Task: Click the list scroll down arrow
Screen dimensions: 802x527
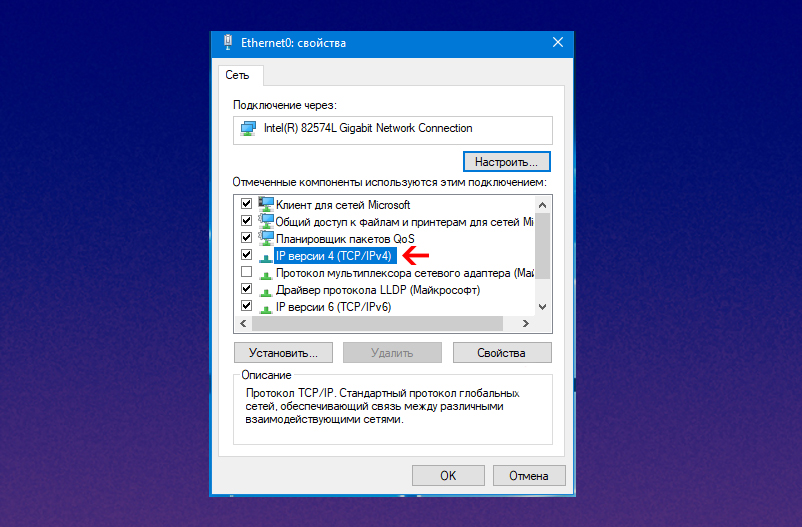Action: click(x=543, y=307)
